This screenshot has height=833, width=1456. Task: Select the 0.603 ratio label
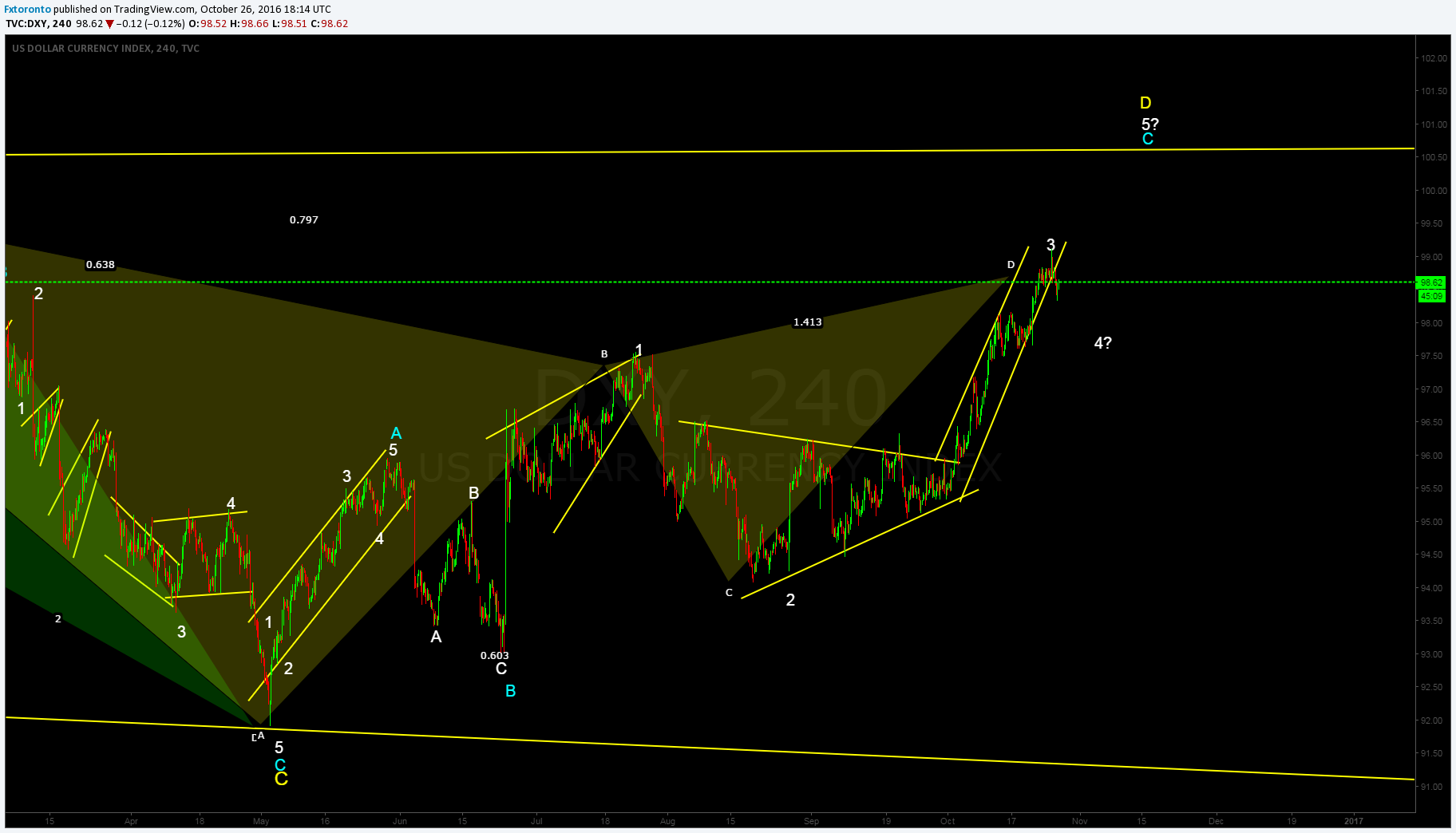pyautogui.click(x=495, y=656)
